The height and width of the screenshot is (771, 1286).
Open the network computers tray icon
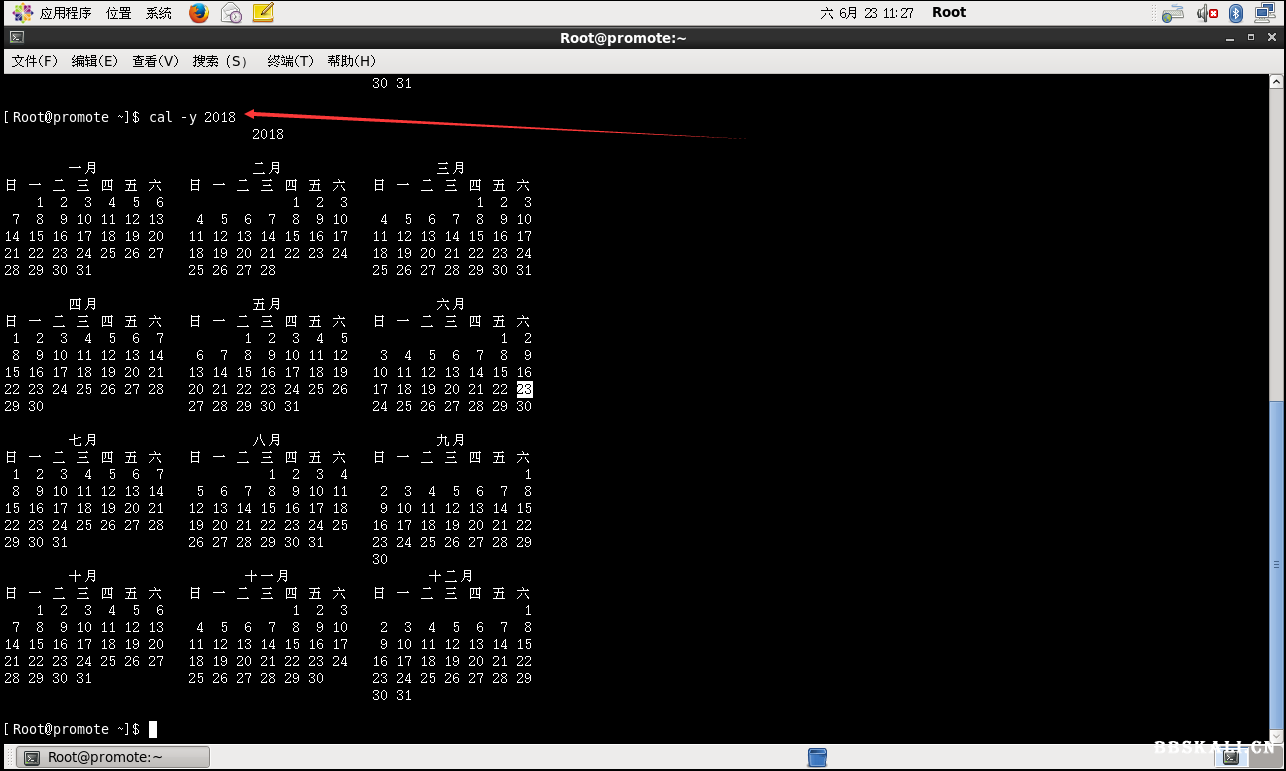pyautogui.click(x=1264, y=12)
